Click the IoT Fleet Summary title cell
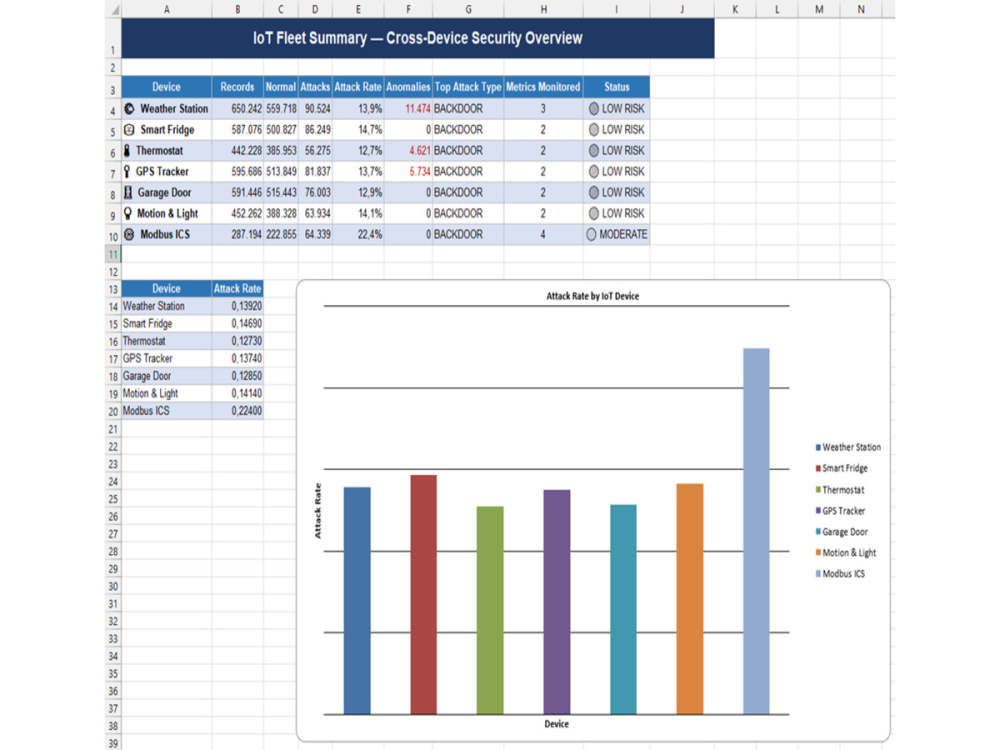The width and height of the screenshot is (1000, 750). pyautogui.click(x=418, y=38)
